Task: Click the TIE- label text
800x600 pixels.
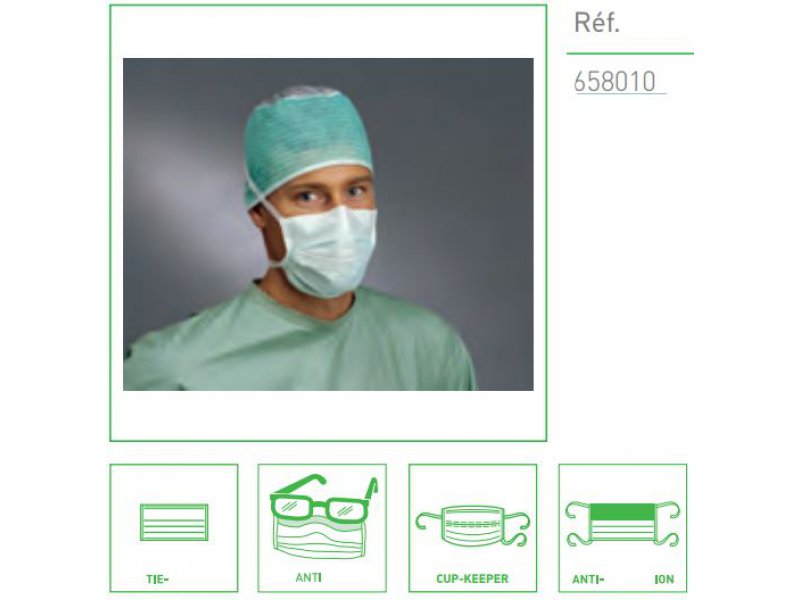Action: coord(157,579)
